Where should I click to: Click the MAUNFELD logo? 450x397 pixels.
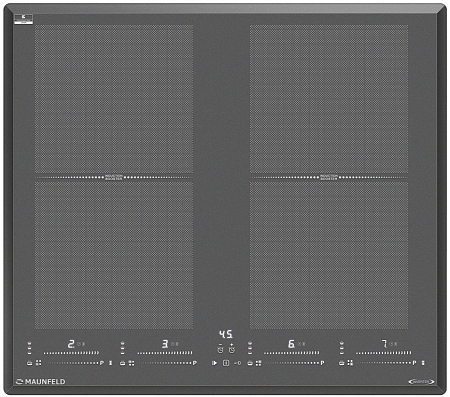tap(41, 382)
